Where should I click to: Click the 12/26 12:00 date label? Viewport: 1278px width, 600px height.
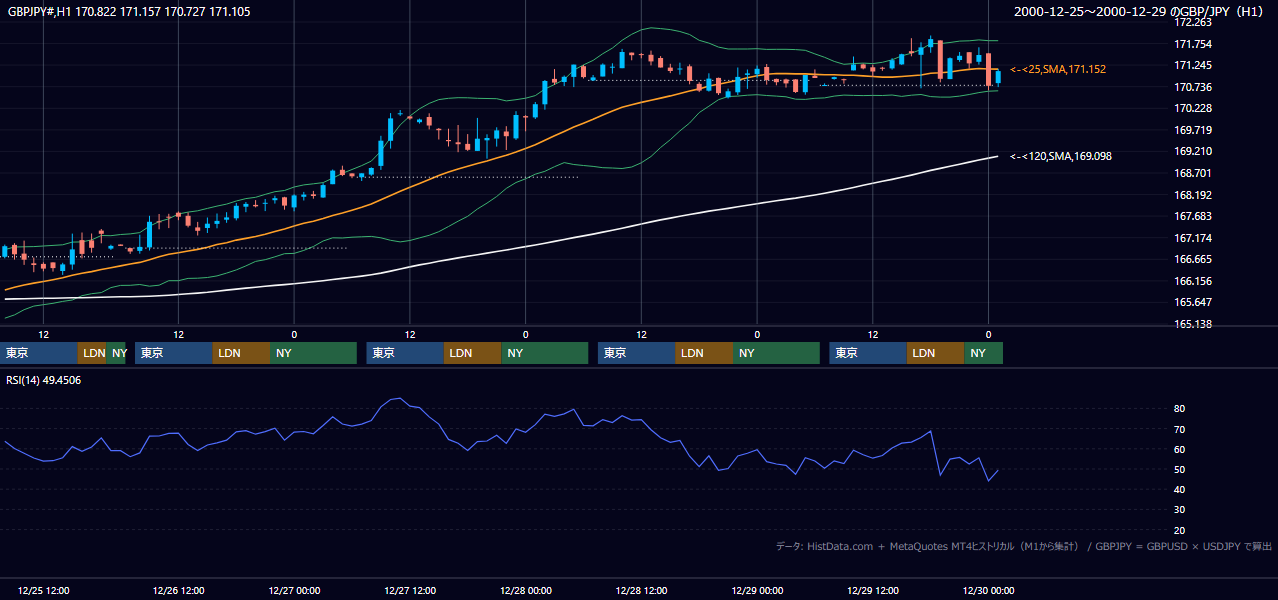178,591
